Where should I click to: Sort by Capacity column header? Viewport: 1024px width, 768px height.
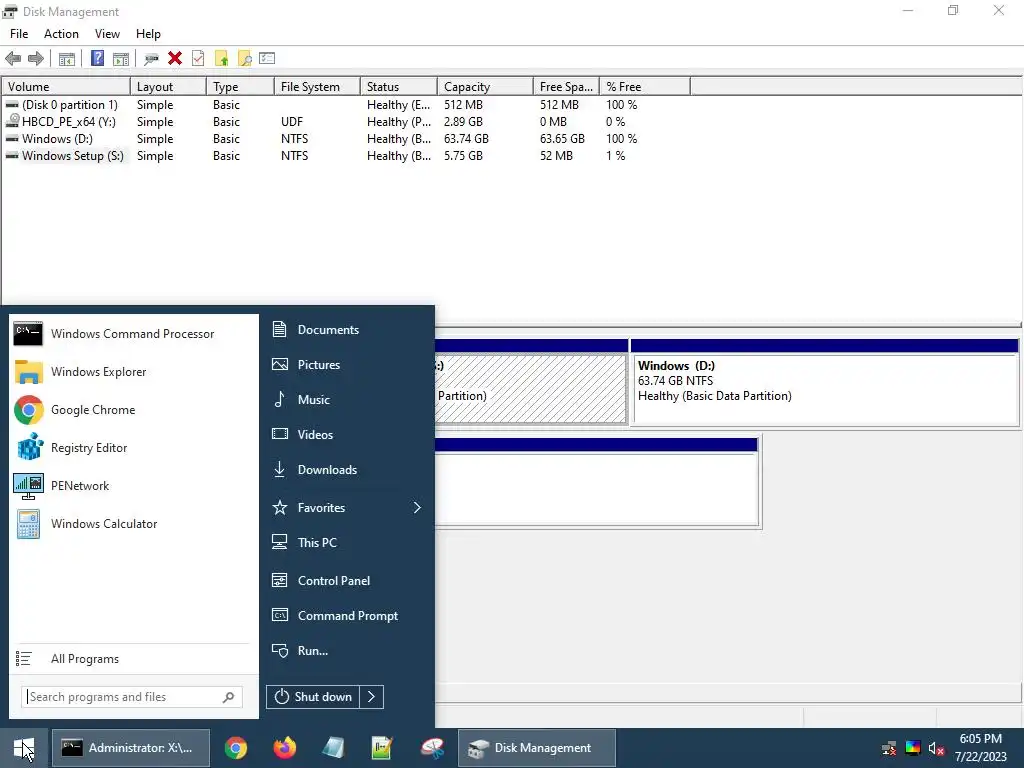pyautogui.click(x=485, y=87)
